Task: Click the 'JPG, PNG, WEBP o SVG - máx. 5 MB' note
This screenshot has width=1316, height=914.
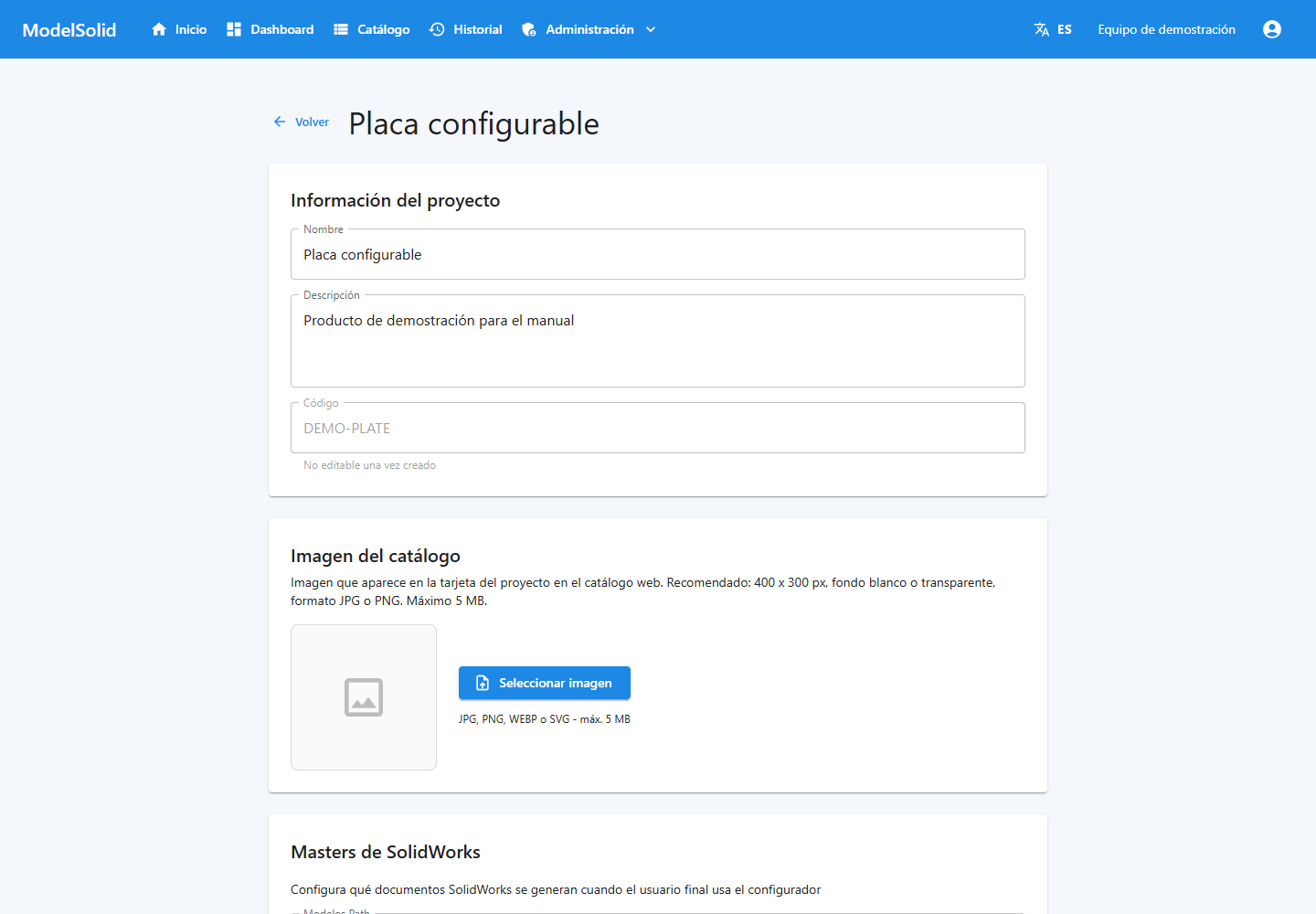Action: point(545,719)
